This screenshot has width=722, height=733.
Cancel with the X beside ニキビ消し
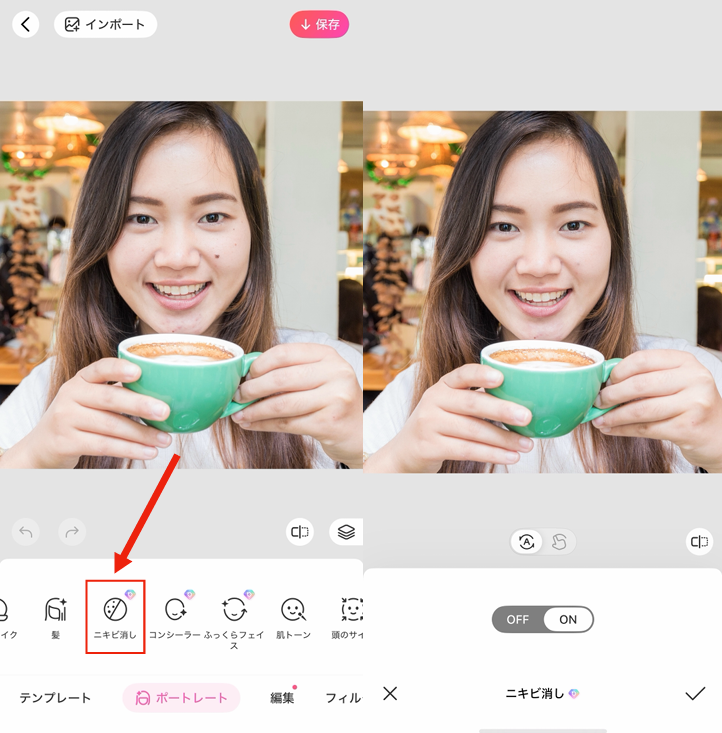coord(390,693)
